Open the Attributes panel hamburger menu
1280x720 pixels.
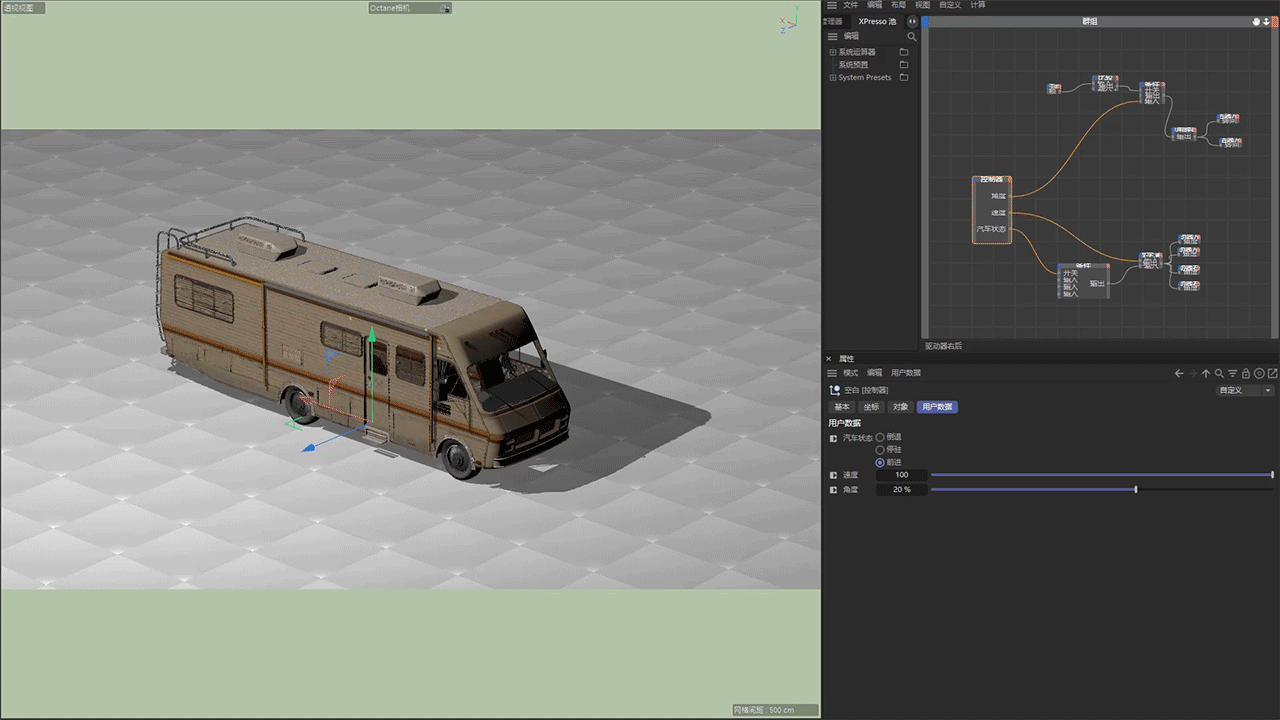832,373
